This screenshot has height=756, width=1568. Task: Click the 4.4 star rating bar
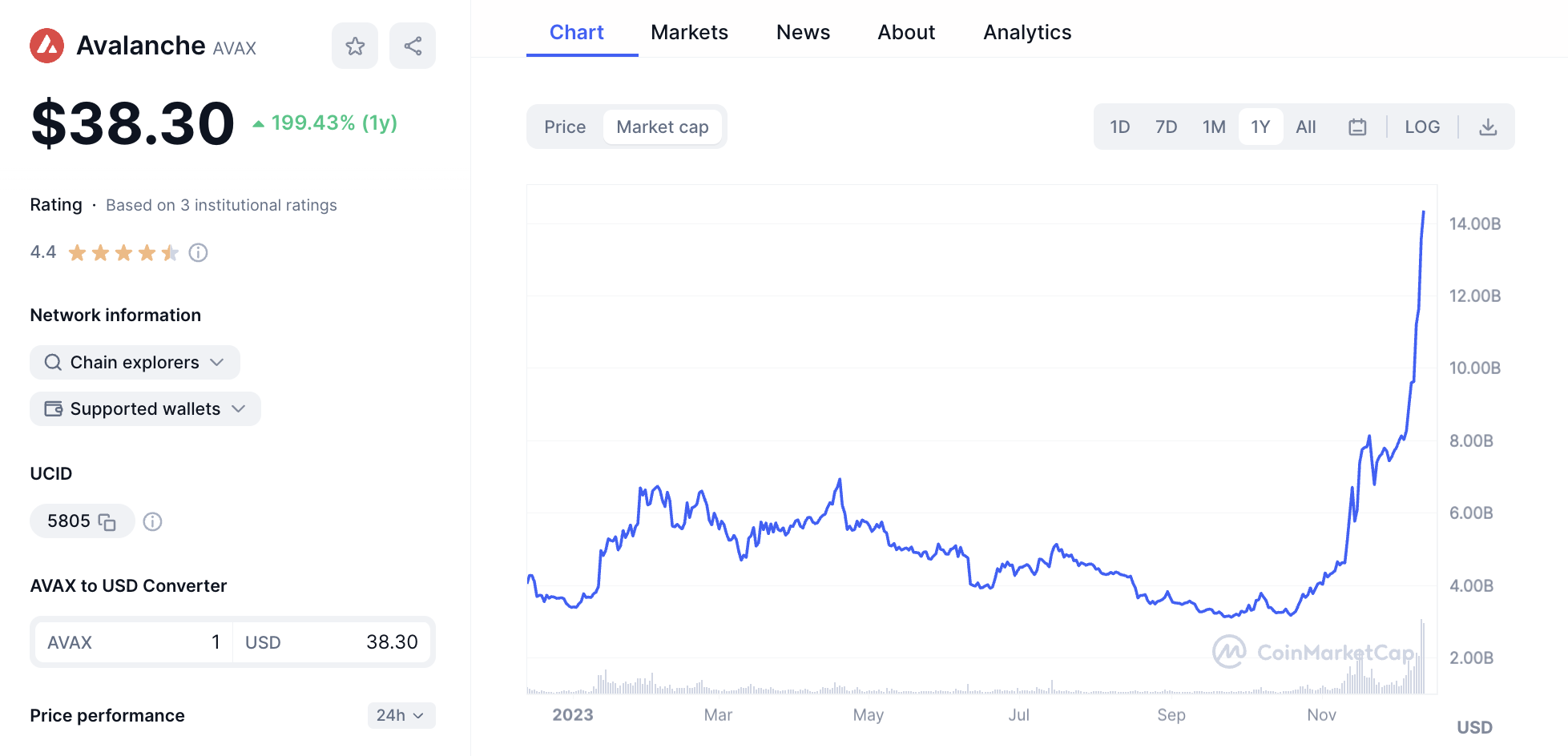point(123,253)
